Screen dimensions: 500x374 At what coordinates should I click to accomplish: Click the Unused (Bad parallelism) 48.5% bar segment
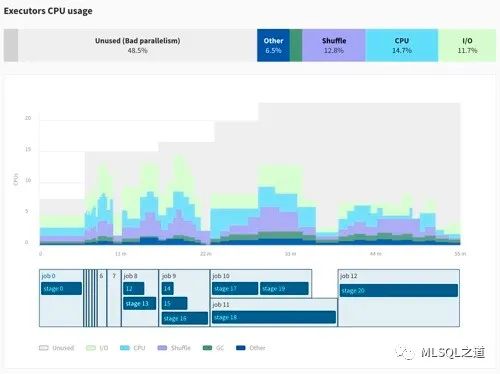pos(137,45)
